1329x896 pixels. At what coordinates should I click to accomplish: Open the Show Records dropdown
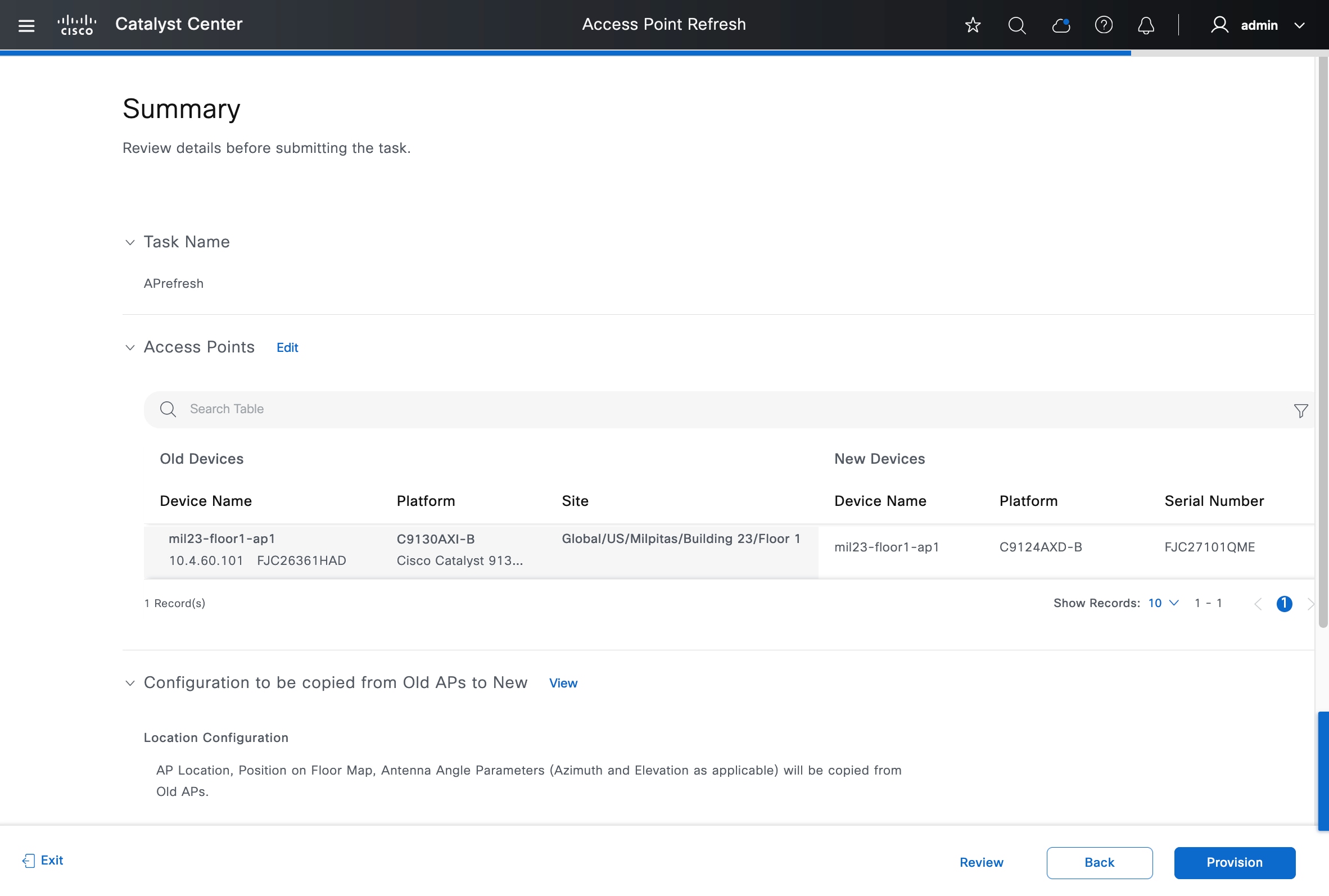[1163, 603]
